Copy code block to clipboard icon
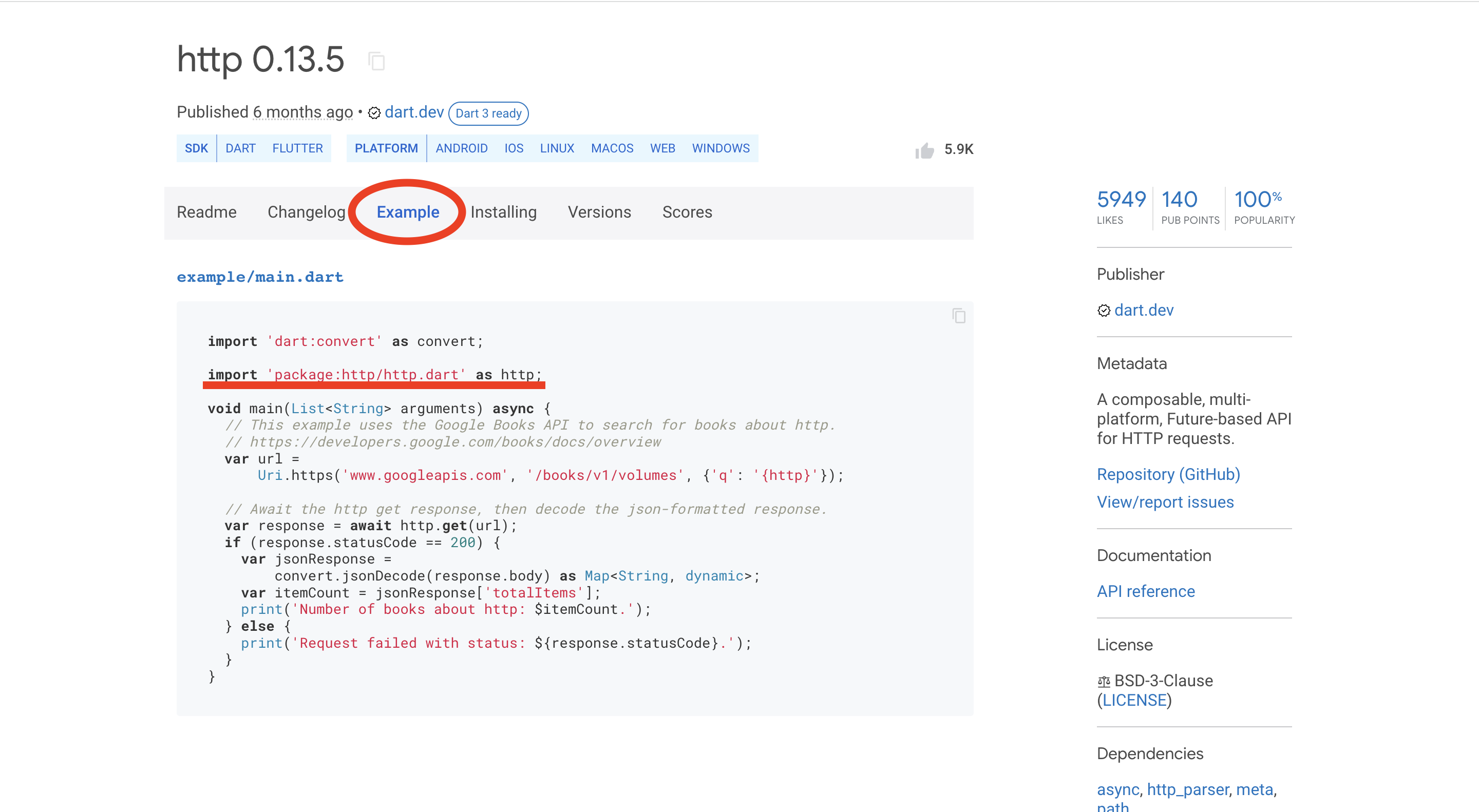1479x812 pixels. coord(958,316)
